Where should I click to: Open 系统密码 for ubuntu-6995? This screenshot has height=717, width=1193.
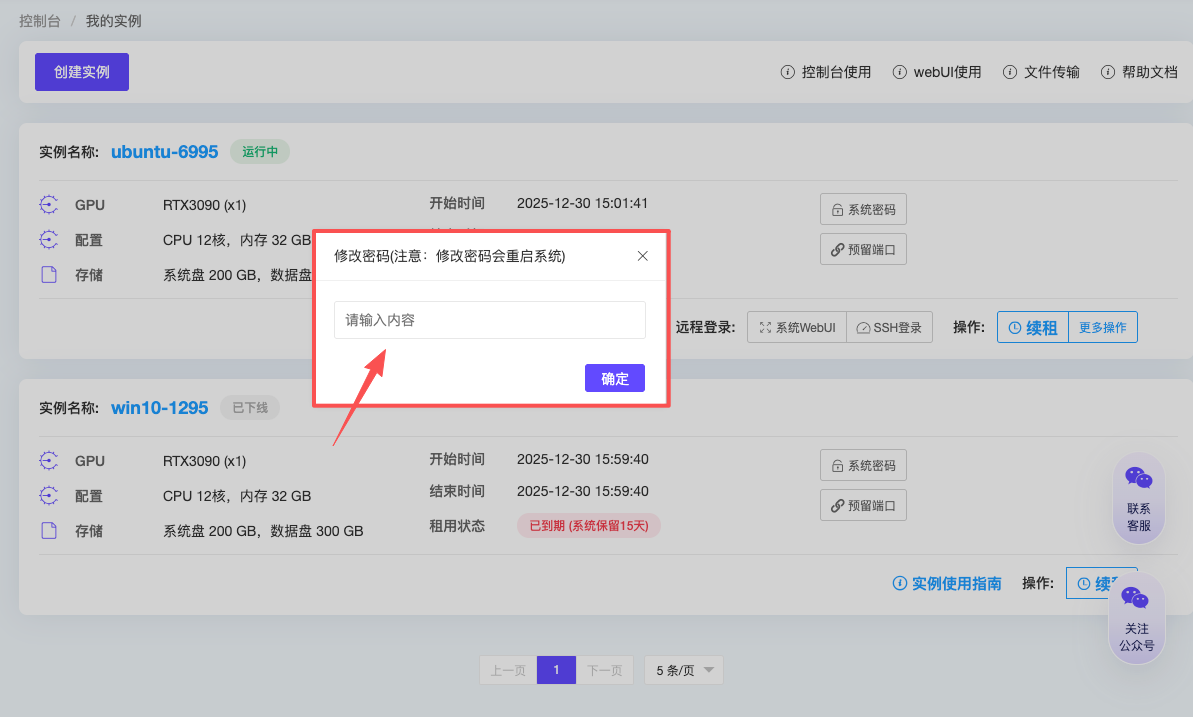tap(863, 210)
